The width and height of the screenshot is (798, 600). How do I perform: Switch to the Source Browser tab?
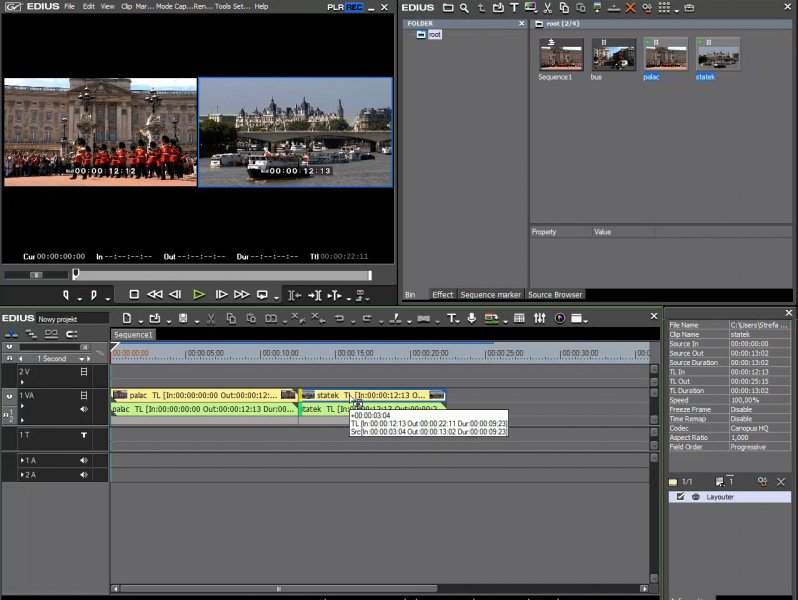coord(555,295)
